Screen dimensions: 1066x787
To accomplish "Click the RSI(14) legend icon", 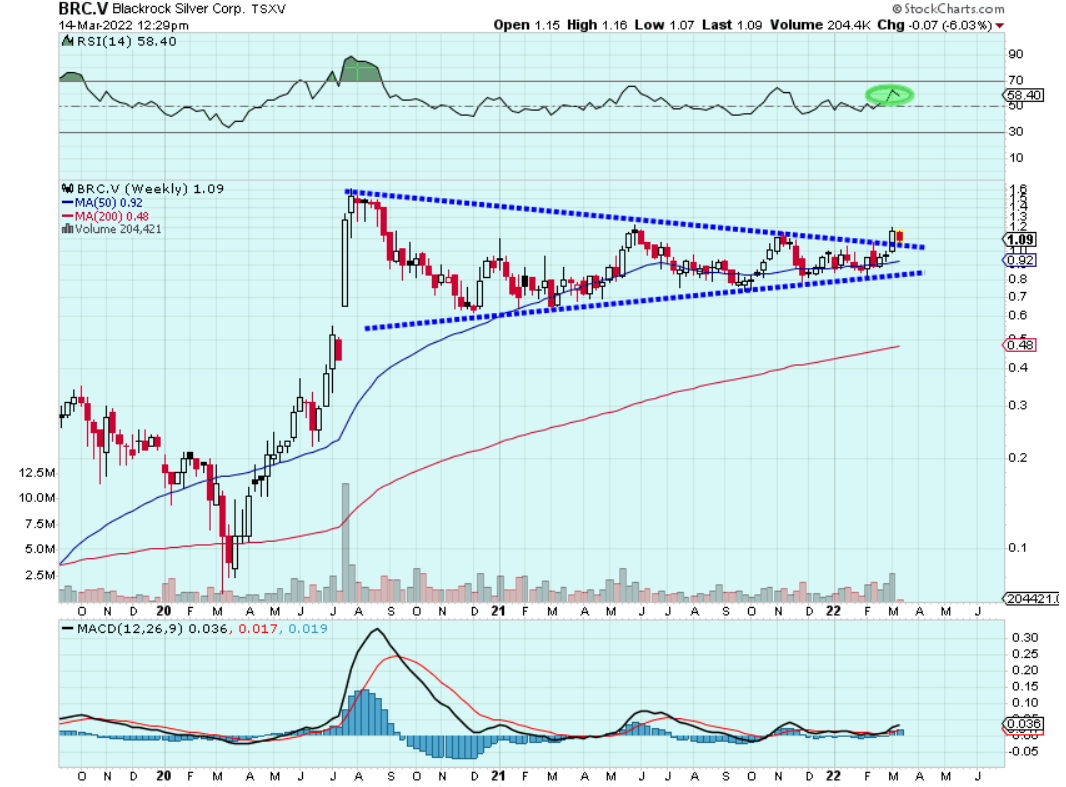I will point(67,41).
